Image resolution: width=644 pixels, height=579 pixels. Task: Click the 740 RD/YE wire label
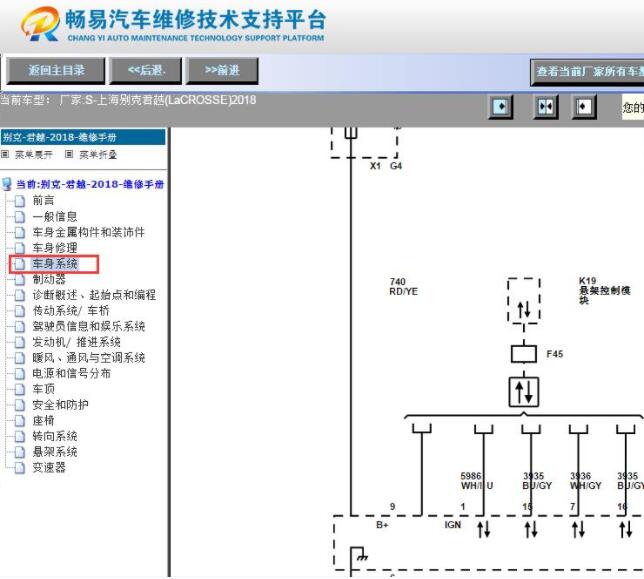(x=403, y=287)
